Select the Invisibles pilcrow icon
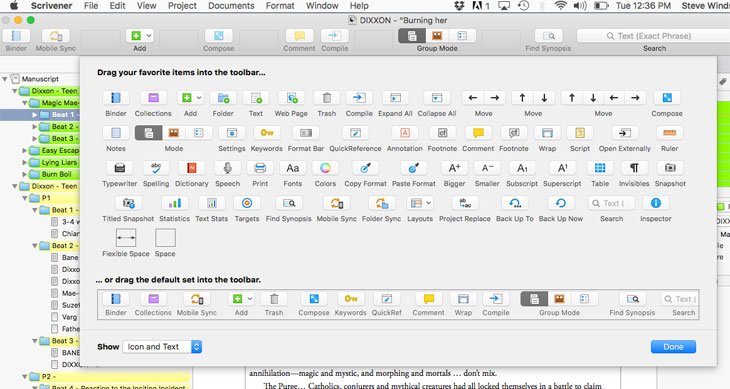The image size is (730, 389). [x=634, y=168]
